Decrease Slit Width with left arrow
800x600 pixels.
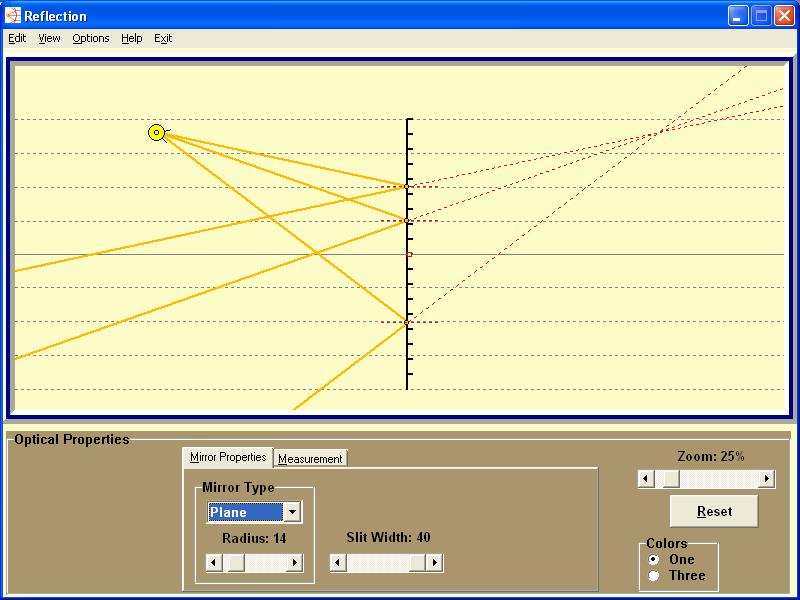click(x=337, y=563)
